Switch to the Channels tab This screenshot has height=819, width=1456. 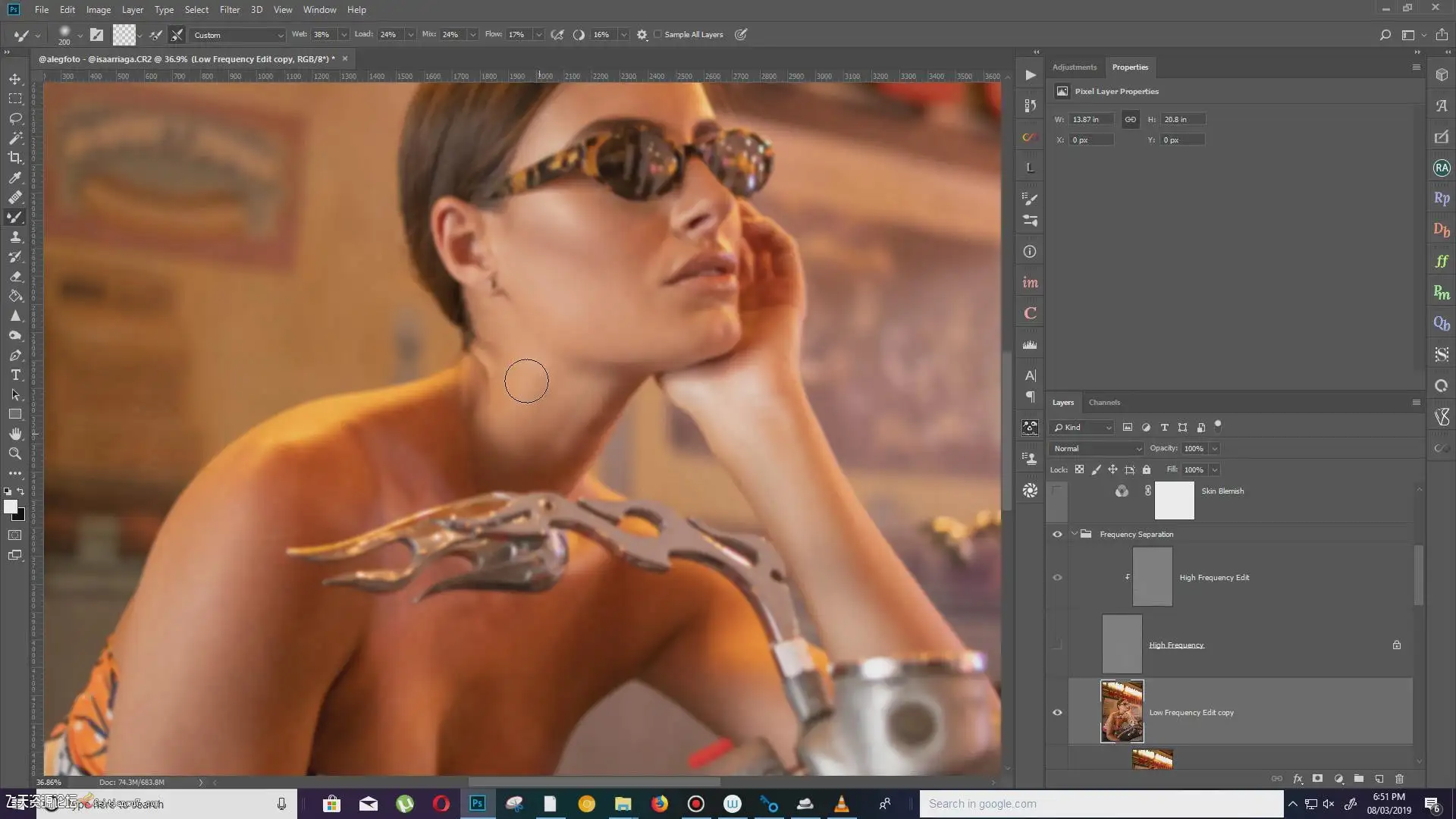pos(1104,403)
